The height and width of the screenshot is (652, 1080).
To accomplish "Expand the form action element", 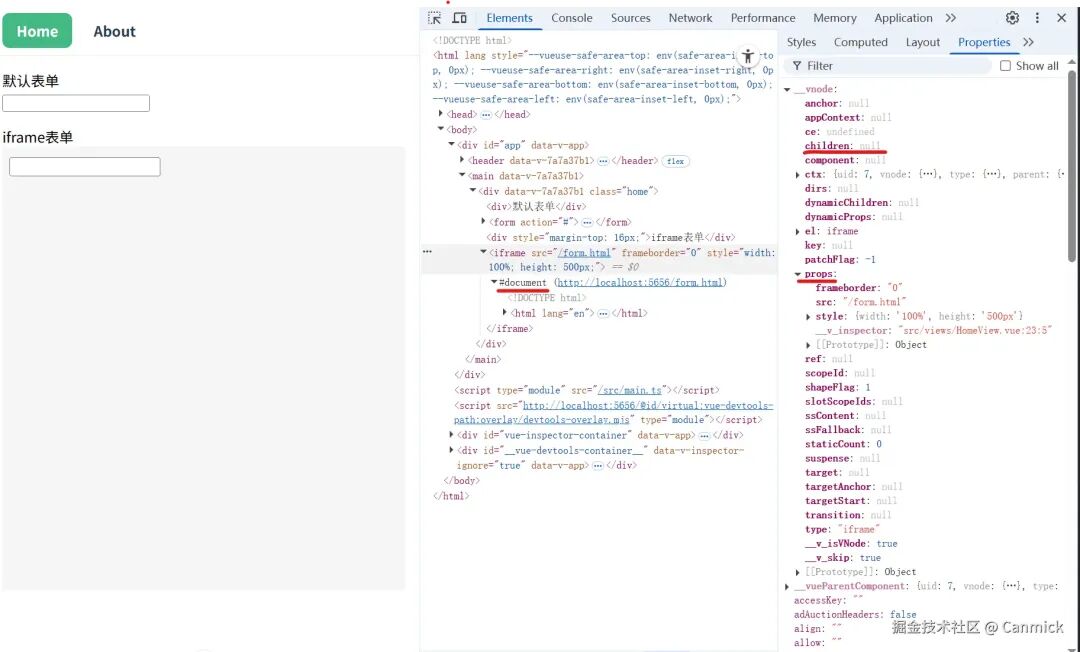I will [x=484, y=222].
